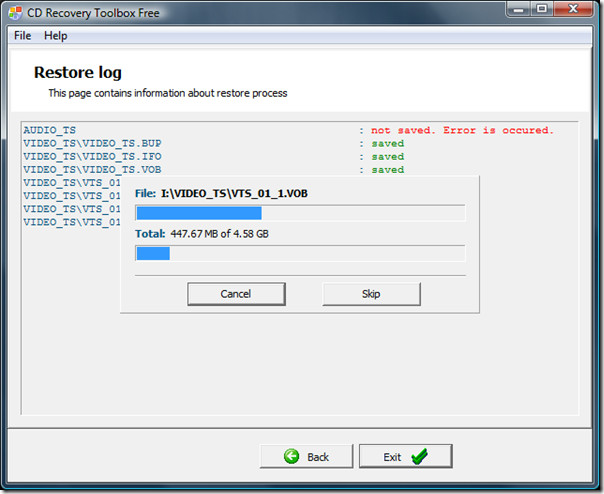Click the saved status of VIDEO_TS.VOB
Viewport: 604px width, 494px height.
pos(388,170)
